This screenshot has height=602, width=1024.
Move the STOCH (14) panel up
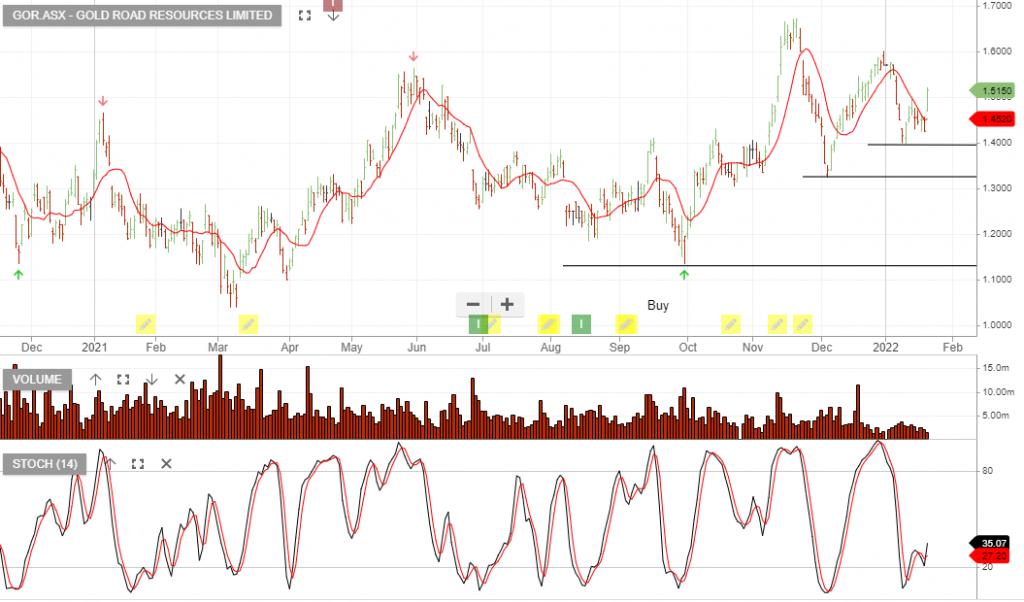[110, 464]
